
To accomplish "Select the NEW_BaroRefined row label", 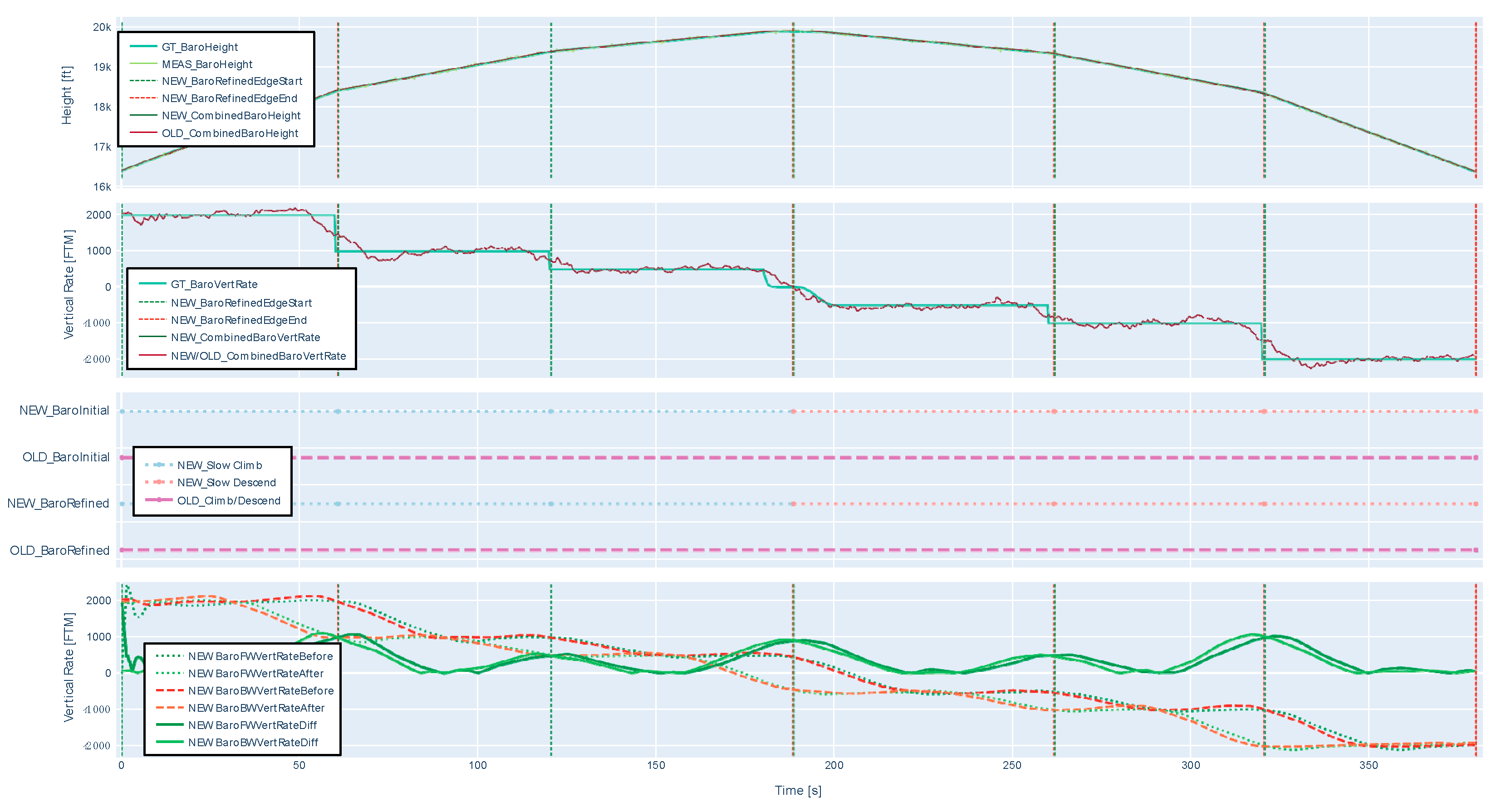I will click(x=58, y=503).
